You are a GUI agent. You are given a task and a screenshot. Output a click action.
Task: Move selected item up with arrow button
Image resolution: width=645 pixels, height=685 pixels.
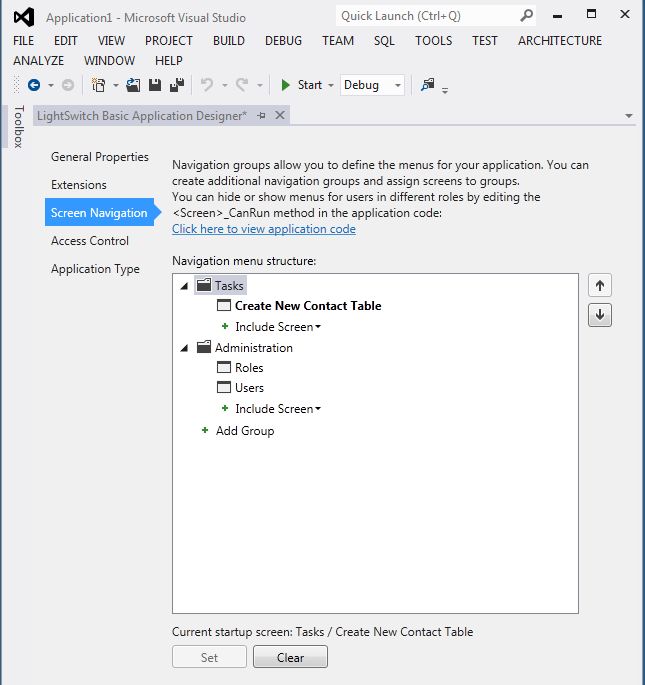pyautogui.click(x=600, y=286)
